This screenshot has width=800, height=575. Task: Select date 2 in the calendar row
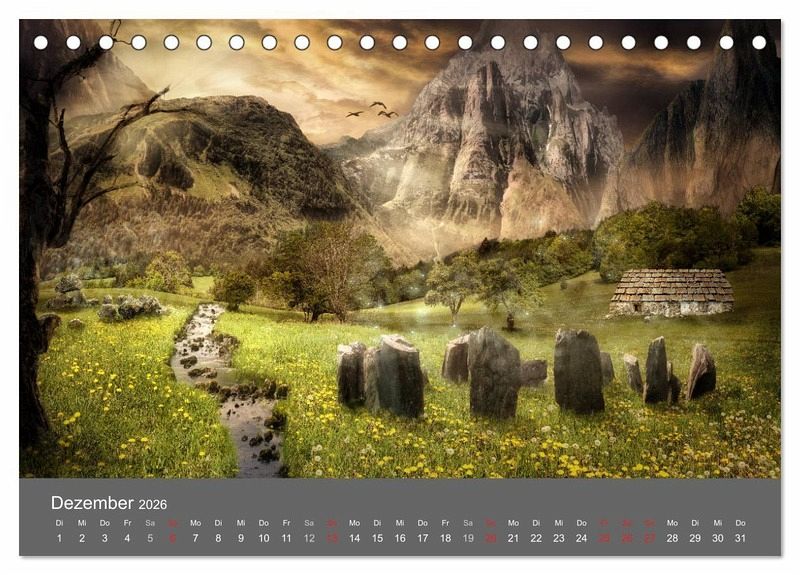tap(82, 538)
